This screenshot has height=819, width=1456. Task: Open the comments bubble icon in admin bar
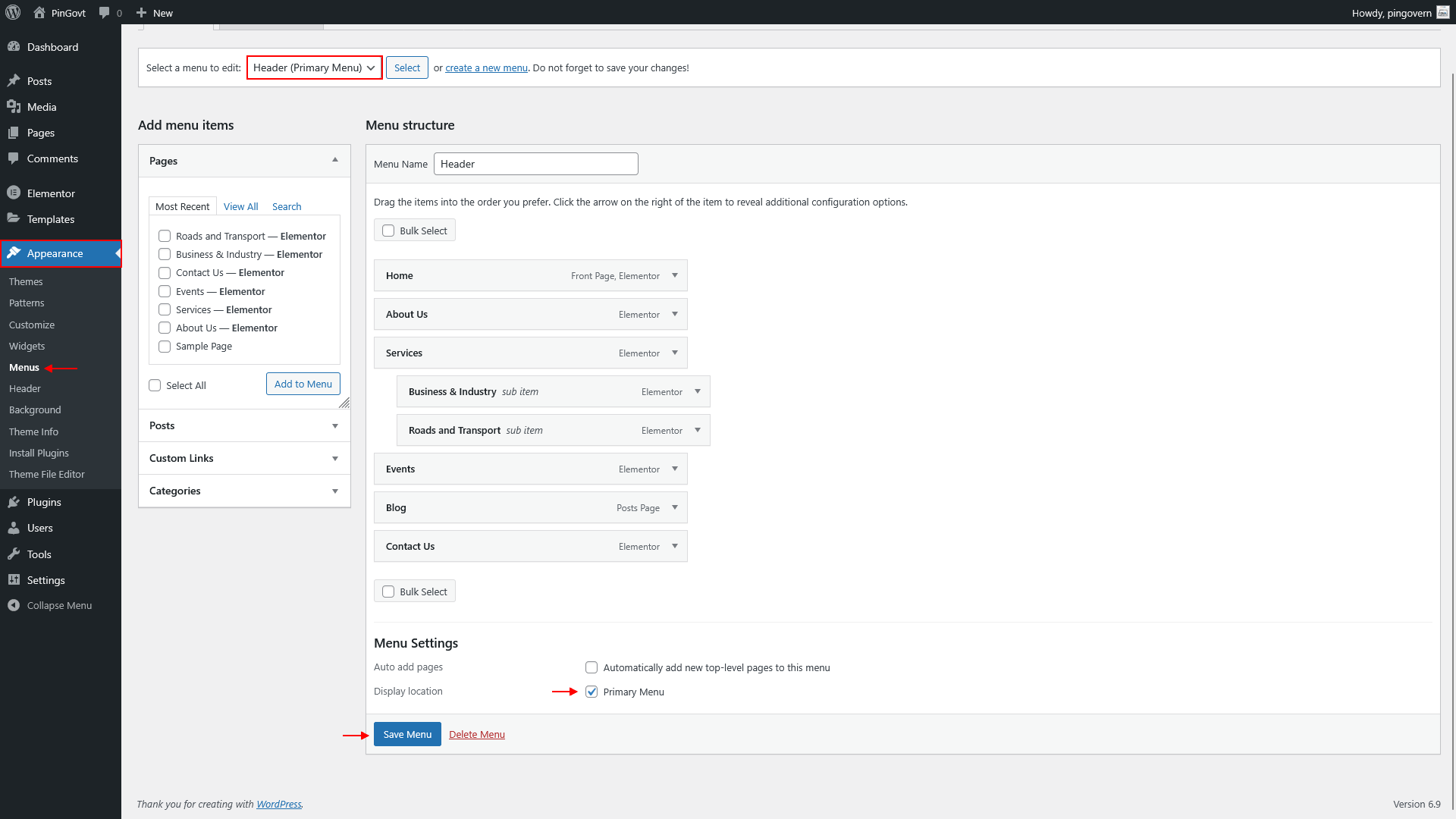click(105, 12)
